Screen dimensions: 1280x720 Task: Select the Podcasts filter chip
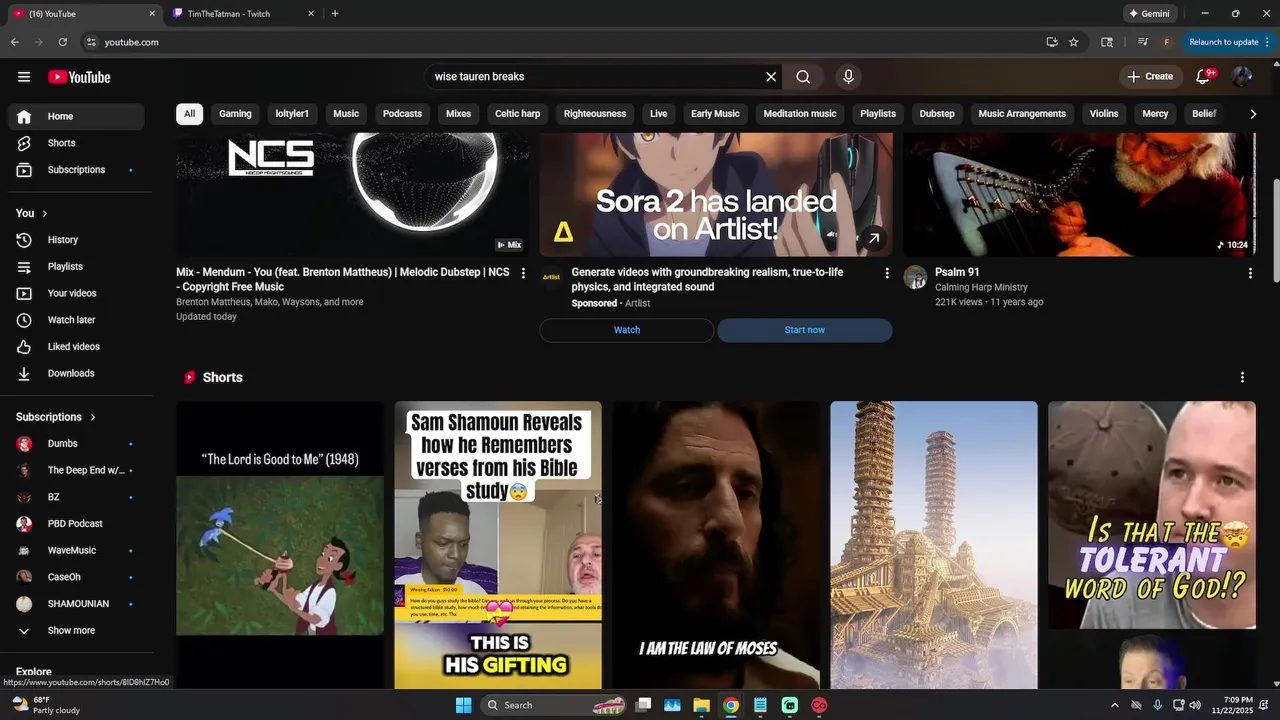click(402, 114)
